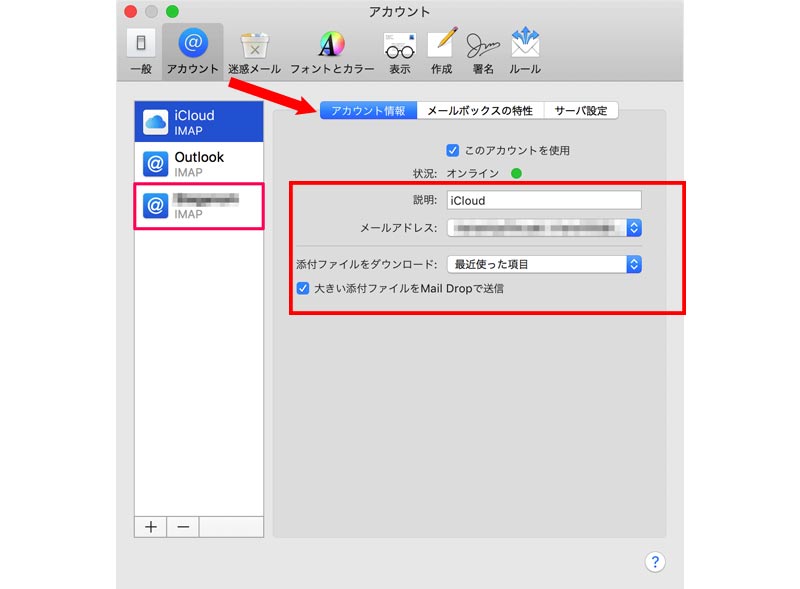Image resolution: width=800 pixels, height=589 pixels.
Task: Open フォントとカラー preferences
Action: 332,52
